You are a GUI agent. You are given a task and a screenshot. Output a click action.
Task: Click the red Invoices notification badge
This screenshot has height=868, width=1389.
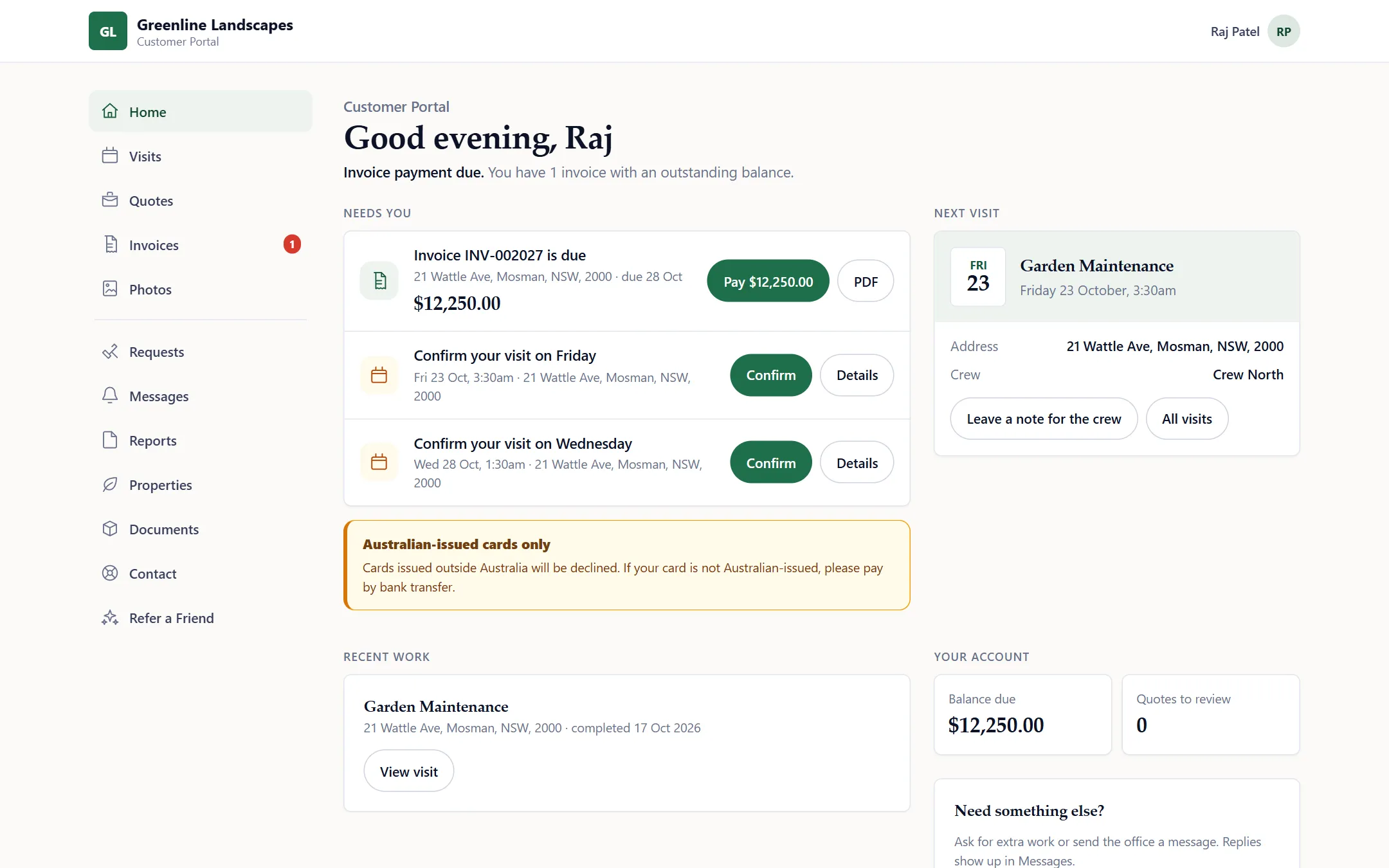pyautogui.click(x=292, y=244)
